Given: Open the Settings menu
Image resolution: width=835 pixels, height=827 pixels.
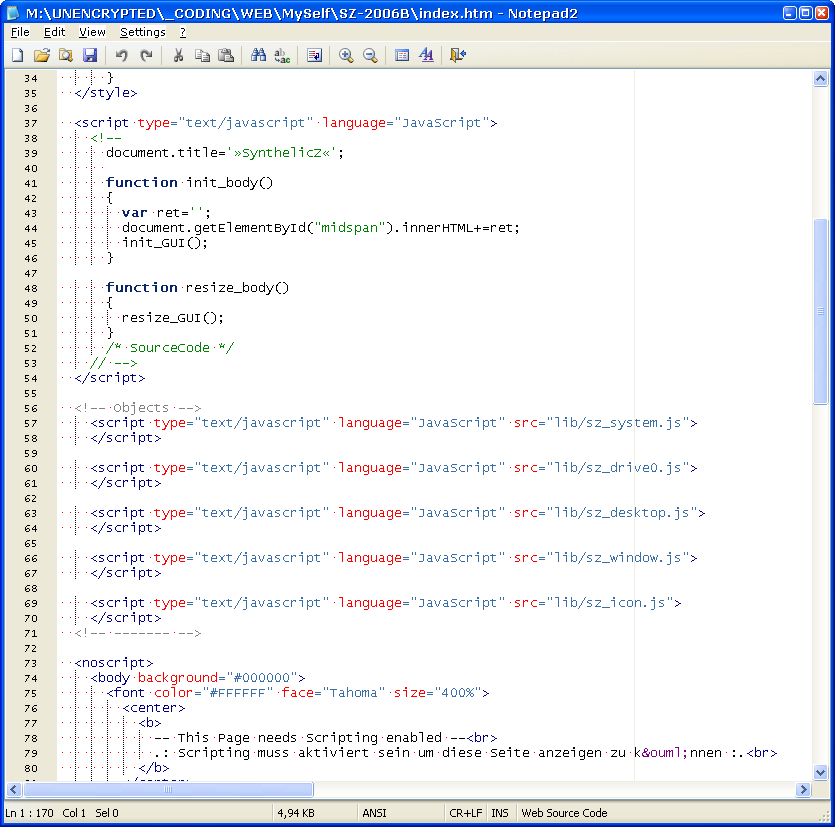Looking at the screenshot, I should pyautogui.click(x=143, y=32).
